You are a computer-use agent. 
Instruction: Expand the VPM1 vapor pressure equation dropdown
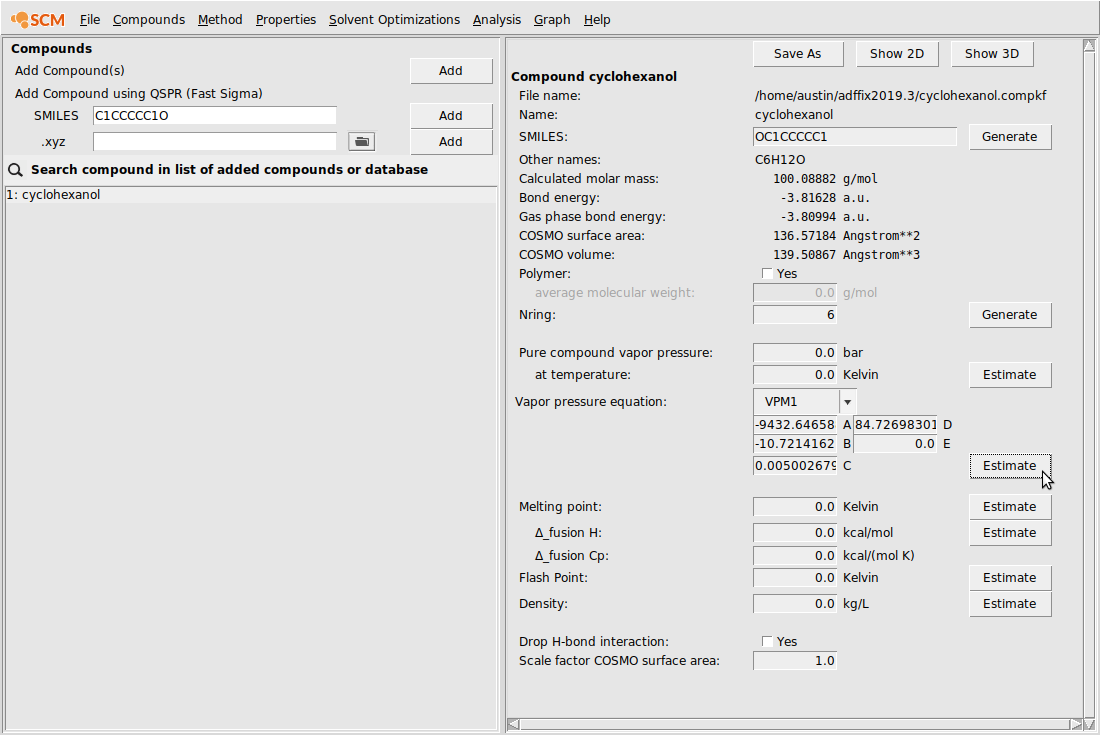tap(847, 402)
